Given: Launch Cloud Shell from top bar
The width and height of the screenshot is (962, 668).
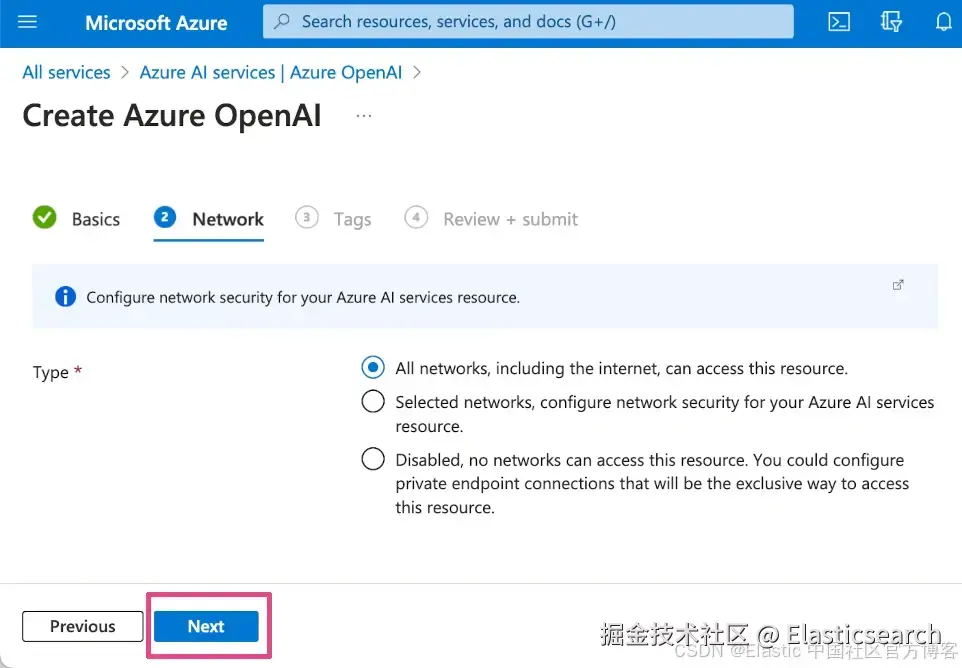Looking at the screenshot, I should point(839,22).
